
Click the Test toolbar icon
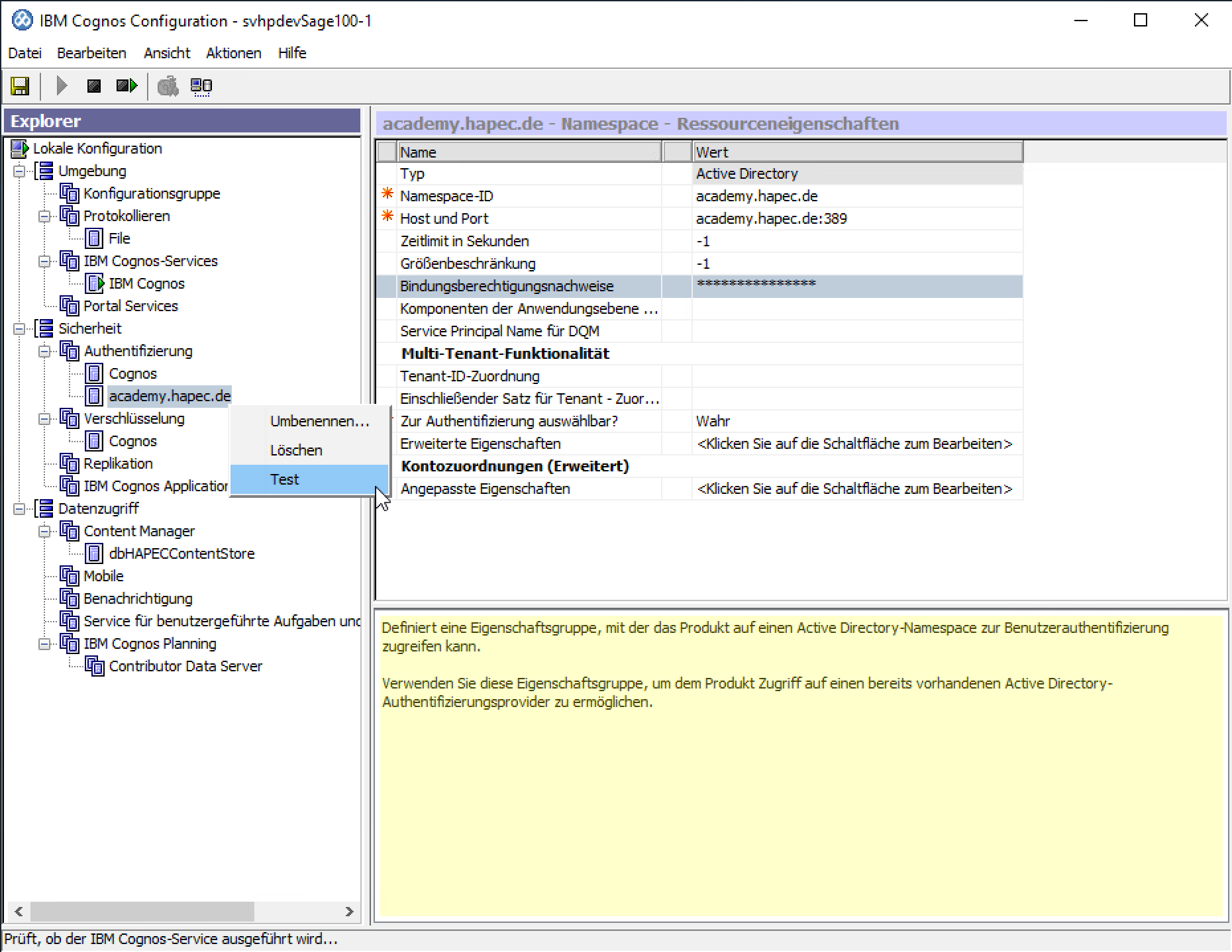tap(168, 86)
